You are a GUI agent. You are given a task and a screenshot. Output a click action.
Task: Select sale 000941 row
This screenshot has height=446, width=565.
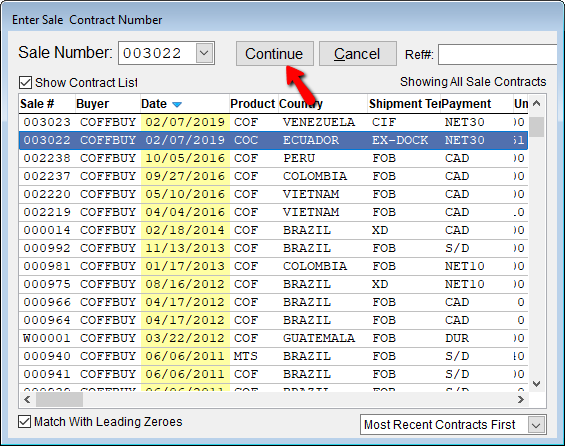[273, 374]
